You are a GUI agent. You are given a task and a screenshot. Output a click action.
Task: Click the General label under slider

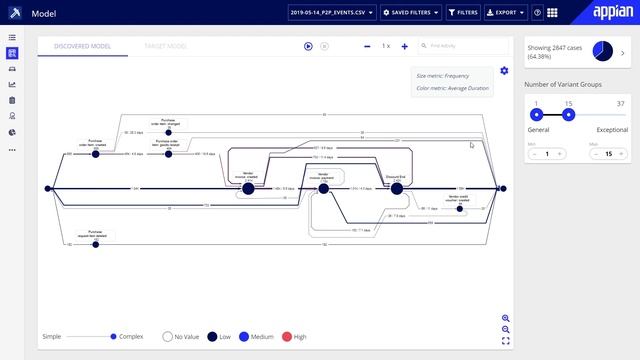(538, 130)
